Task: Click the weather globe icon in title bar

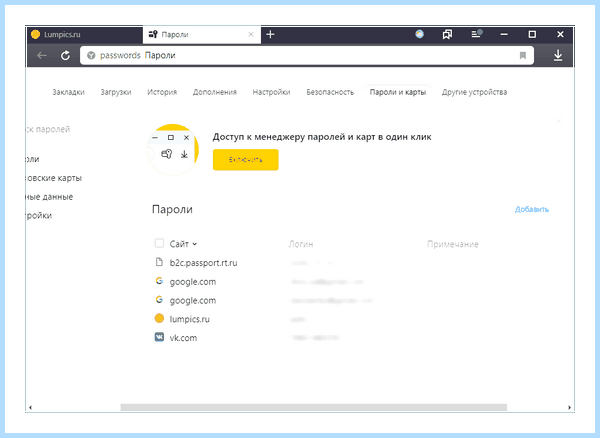Action: 419,34
